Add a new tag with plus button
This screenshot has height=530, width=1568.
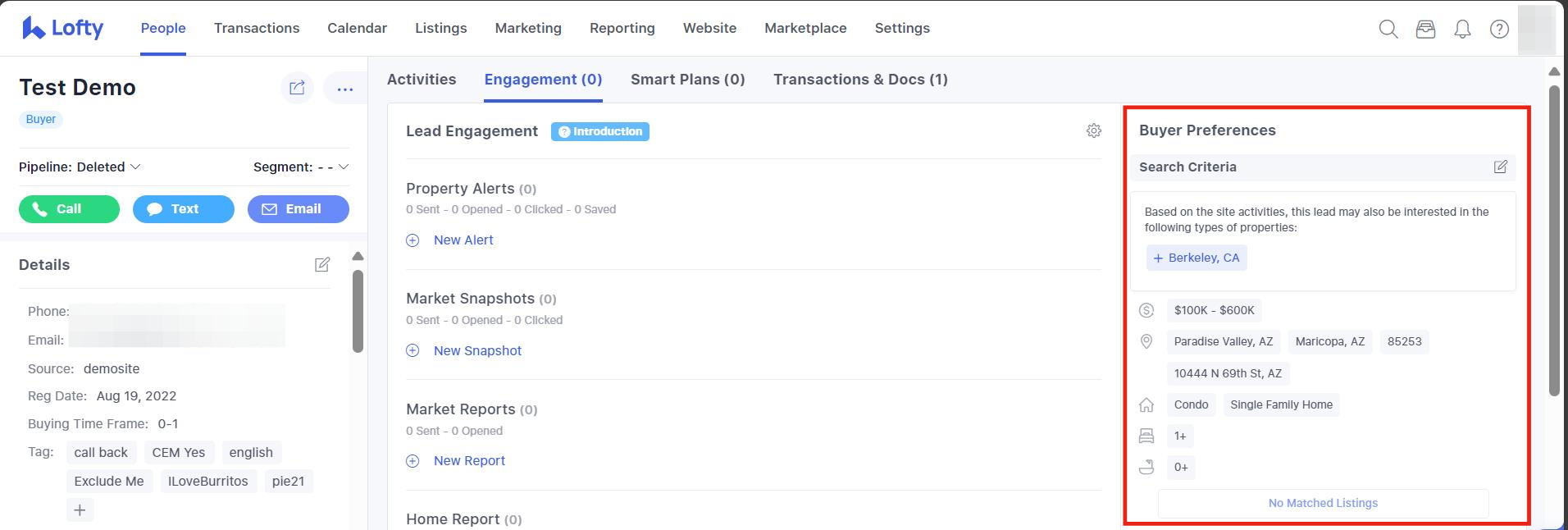pyautogui.click(x=80, y=510)
